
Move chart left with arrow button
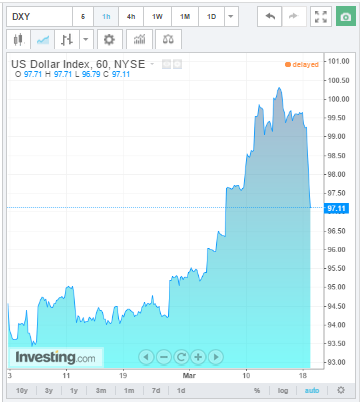[146, 357]
